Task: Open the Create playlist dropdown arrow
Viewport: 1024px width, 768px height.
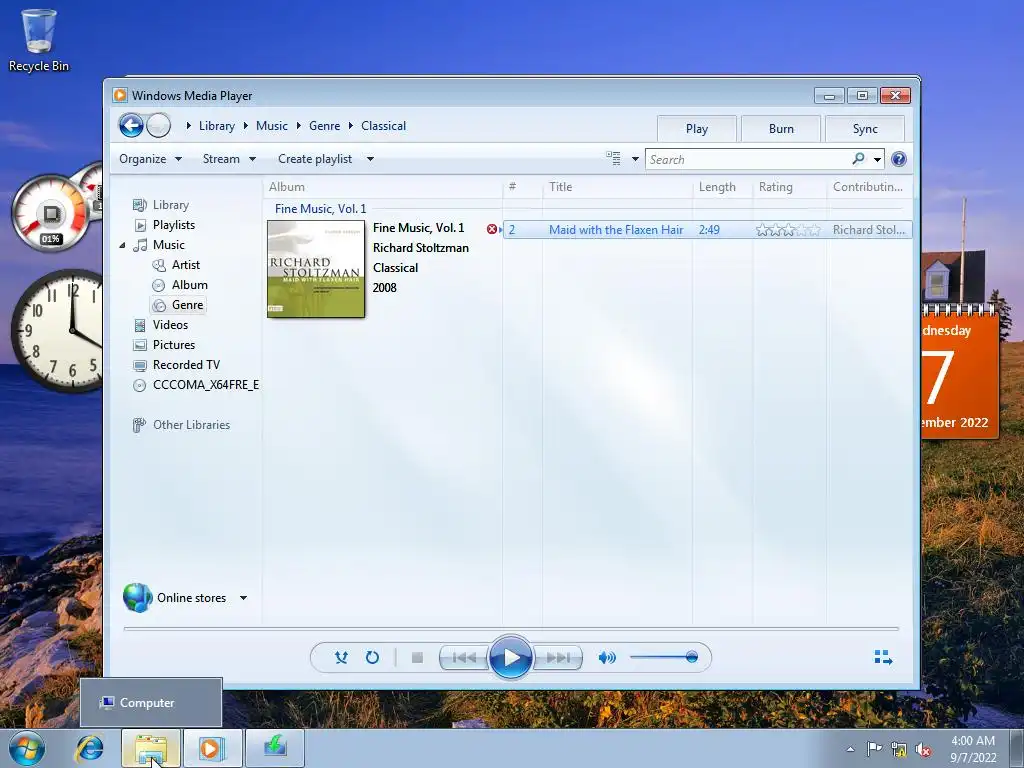Action: (370, 159)
